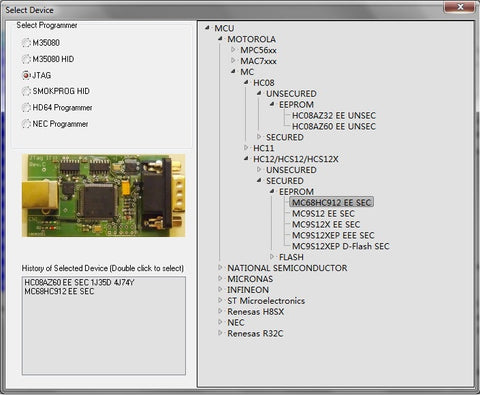Expand the FLASH node under SECURED
The width and height of the screenshot is (480, 395).
pyautogui.click(x=272, y=257)
